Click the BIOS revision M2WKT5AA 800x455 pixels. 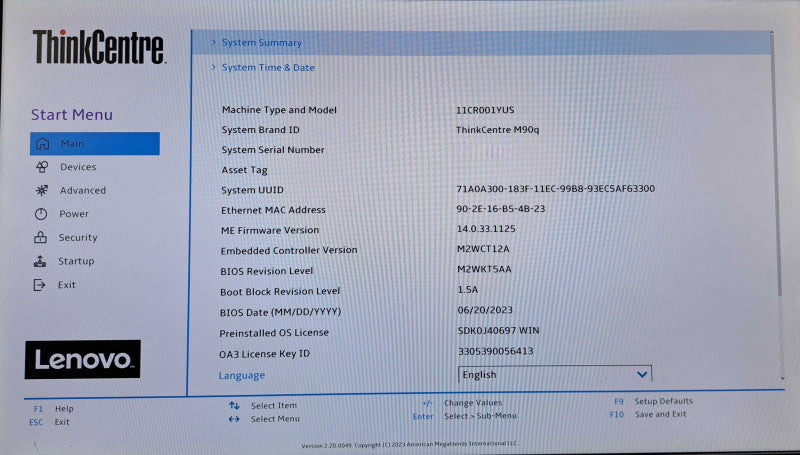pyautogui.click(x=484, y=269)
